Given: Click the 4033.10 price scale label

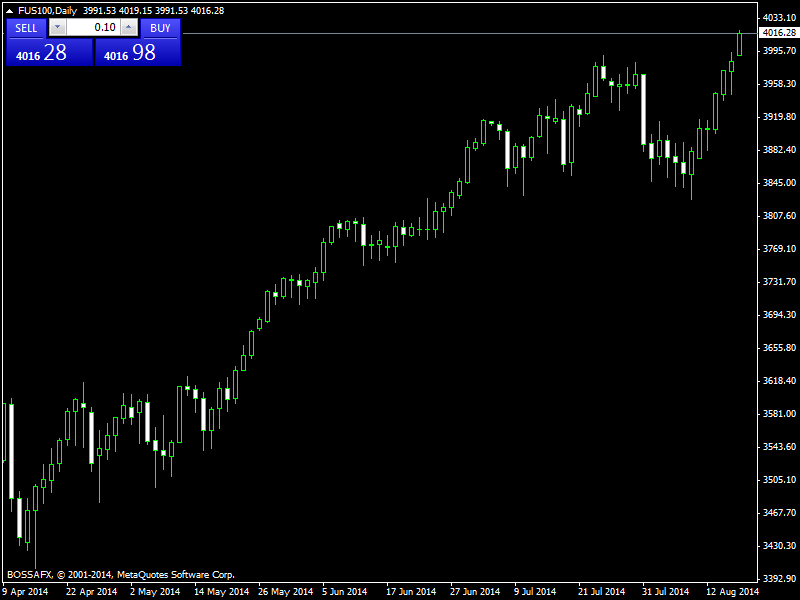Looking at the screenshot, I should 779,18.
